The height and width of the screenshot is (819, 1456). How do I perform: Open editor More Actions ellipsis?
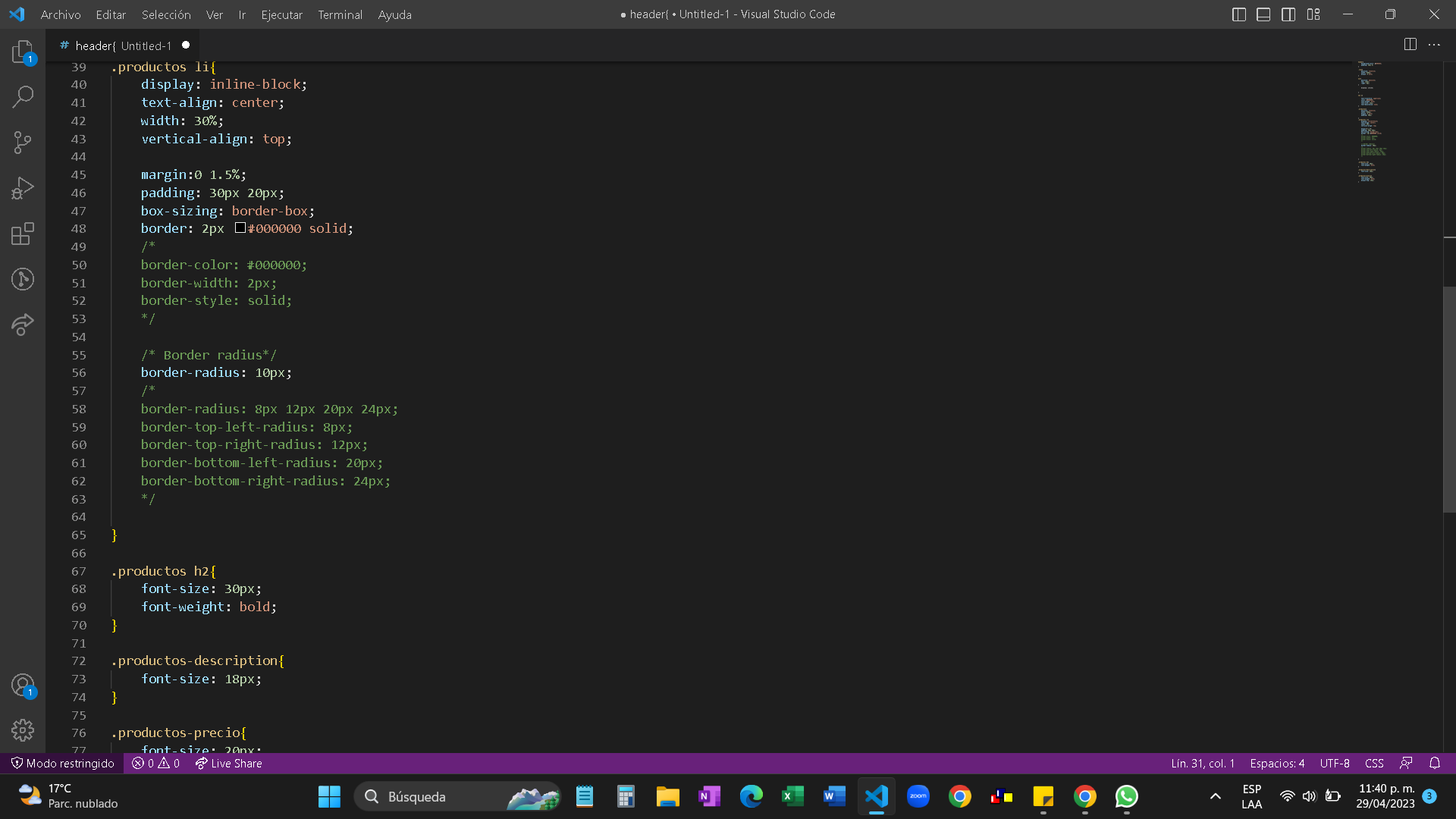(x=1434, y=45)
